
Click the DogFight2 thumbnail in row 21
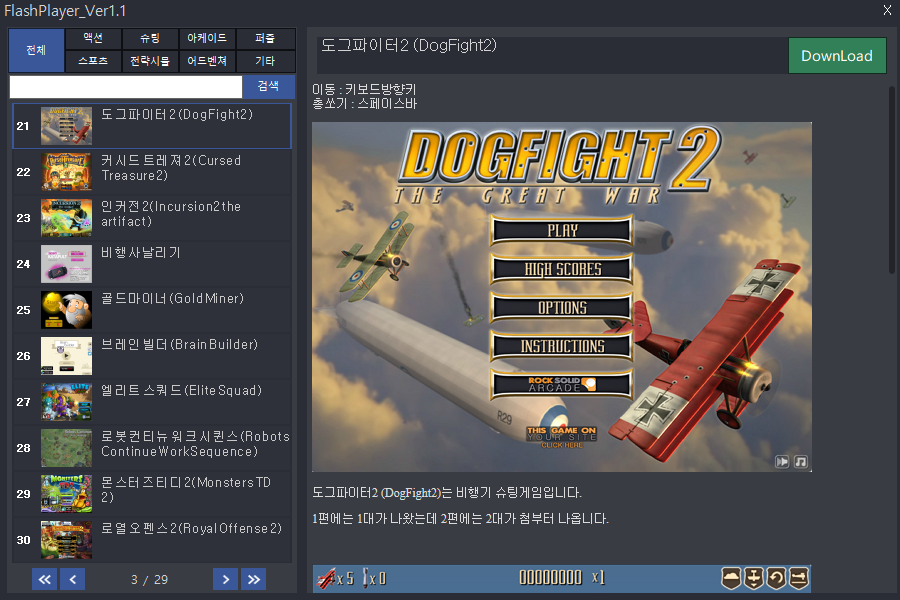67,126
